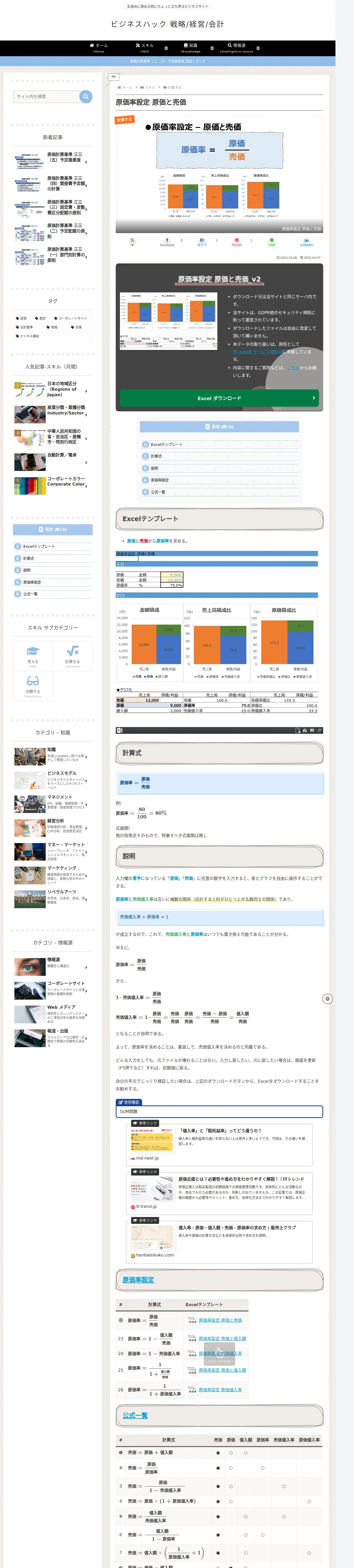The width and height of the screenshot is (354, 1568).
Task: Click the 計算する folder icon in breadcrumb
Action: [x=165, y=87]
